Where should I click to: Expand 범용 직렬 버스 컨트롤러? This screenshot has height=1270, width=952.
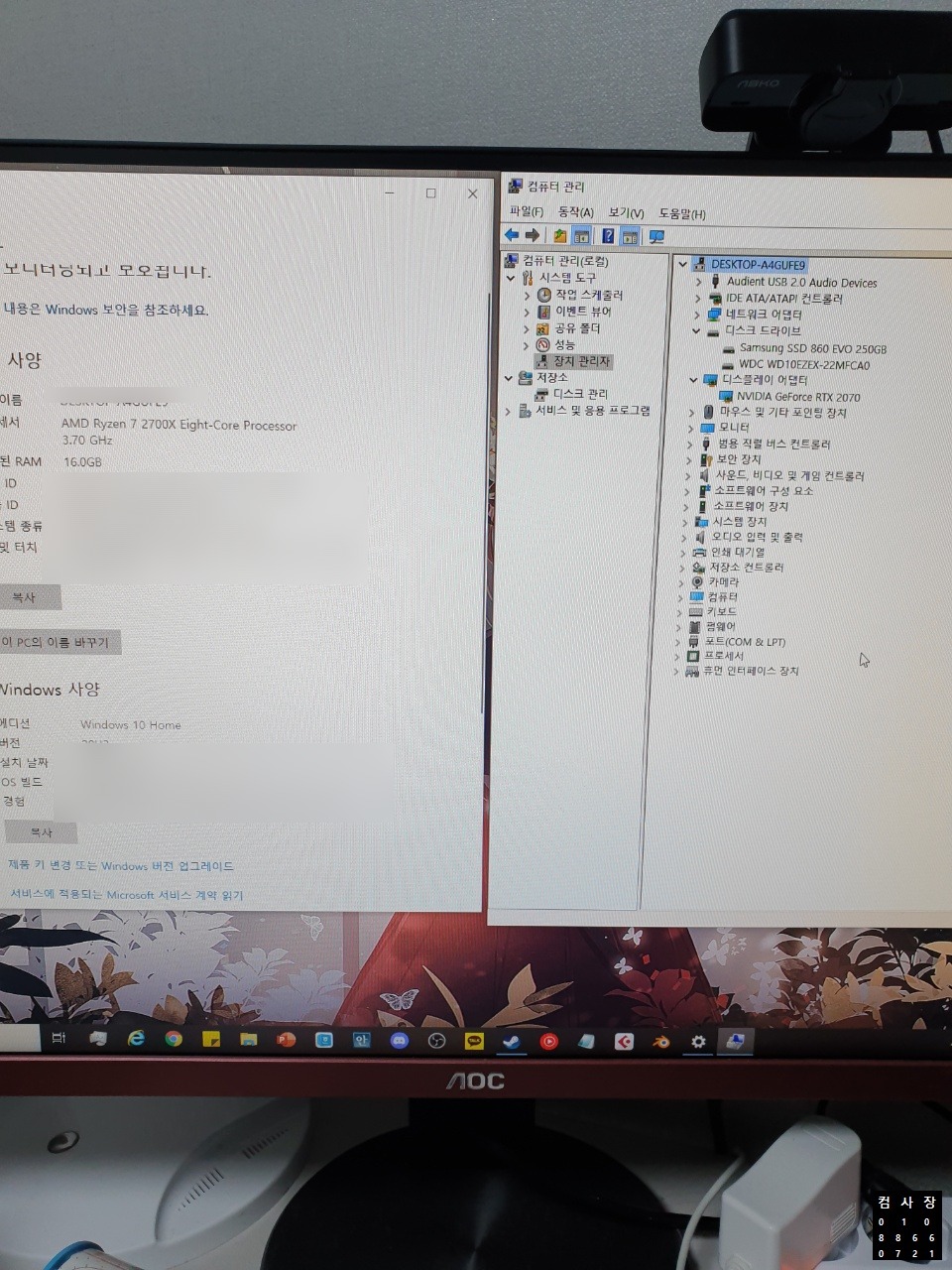(x=690, y=444)
